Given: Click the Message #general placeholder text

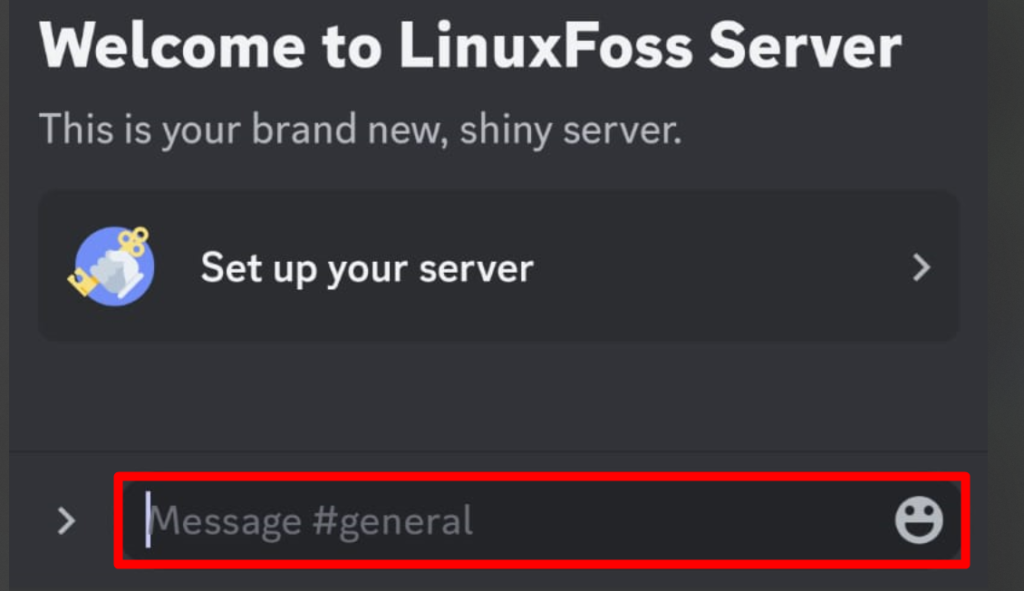Looking at the screenshot, I should click(310, 521).
